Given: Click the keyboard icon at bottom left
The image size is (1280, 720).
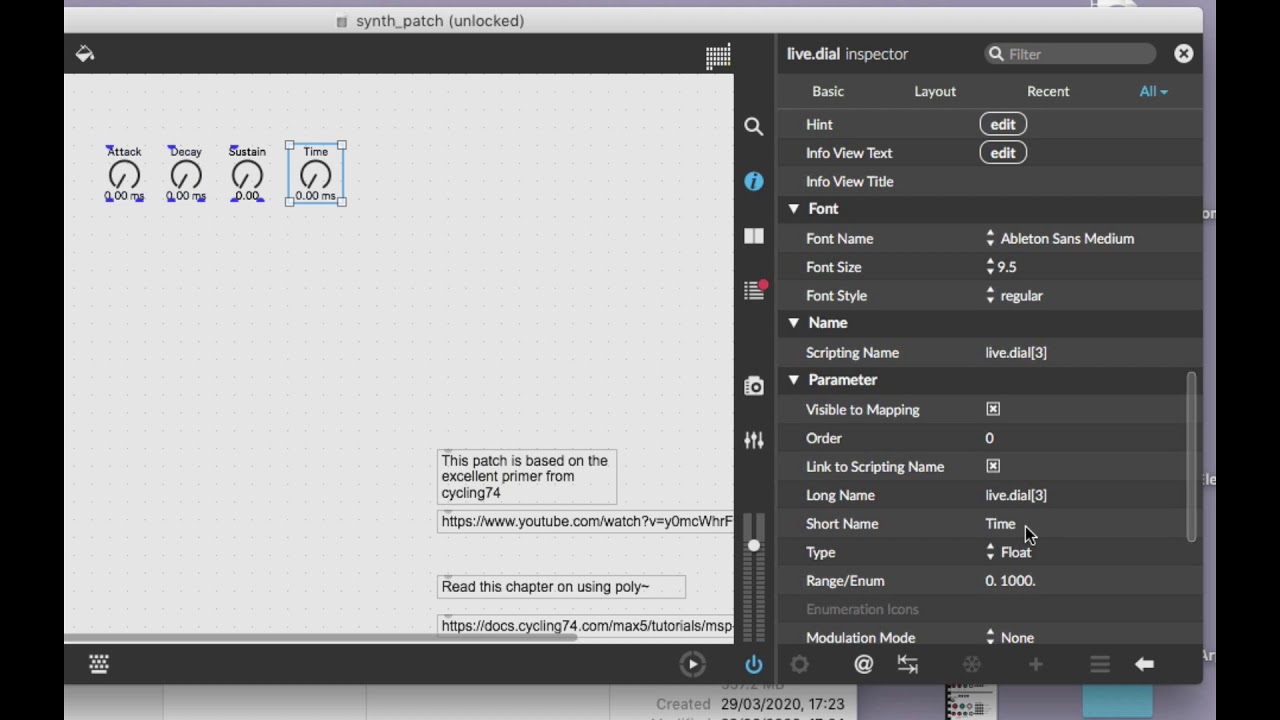Looking at the screenshot, I should (99, 664).
